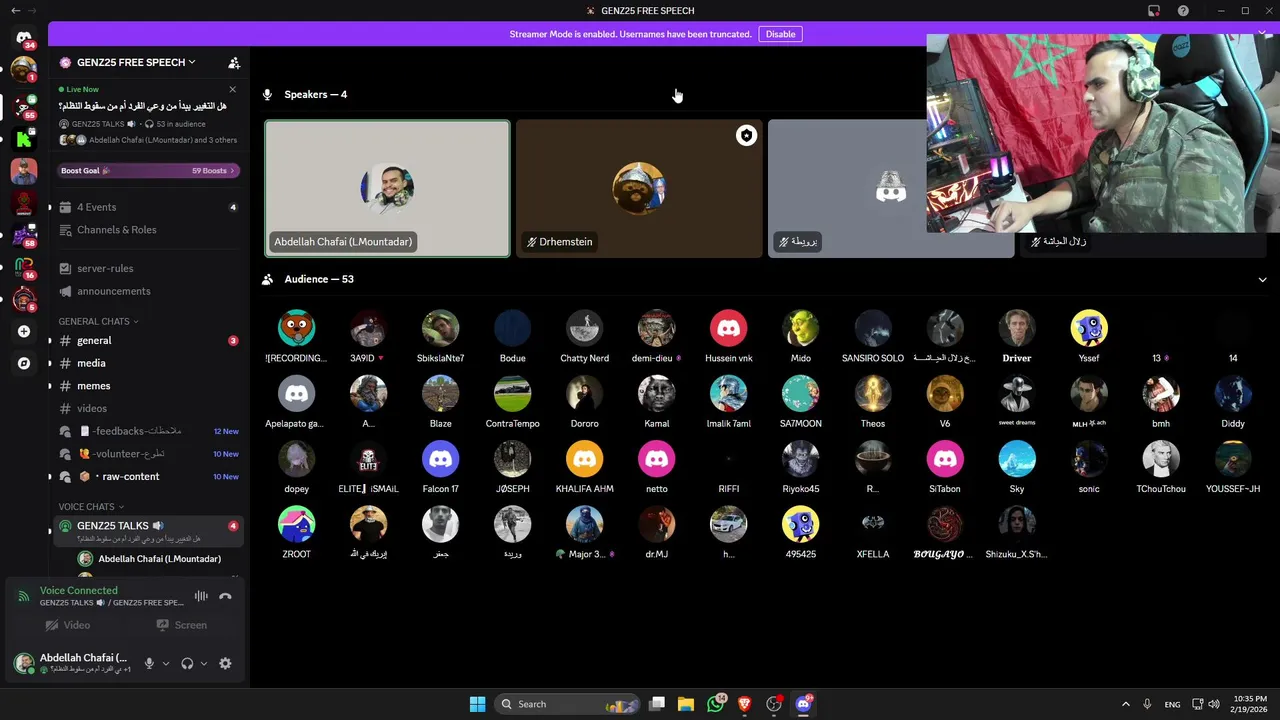Open the 4 Events item
This screenshot has height=720, width=1280.
click(148, 207)
